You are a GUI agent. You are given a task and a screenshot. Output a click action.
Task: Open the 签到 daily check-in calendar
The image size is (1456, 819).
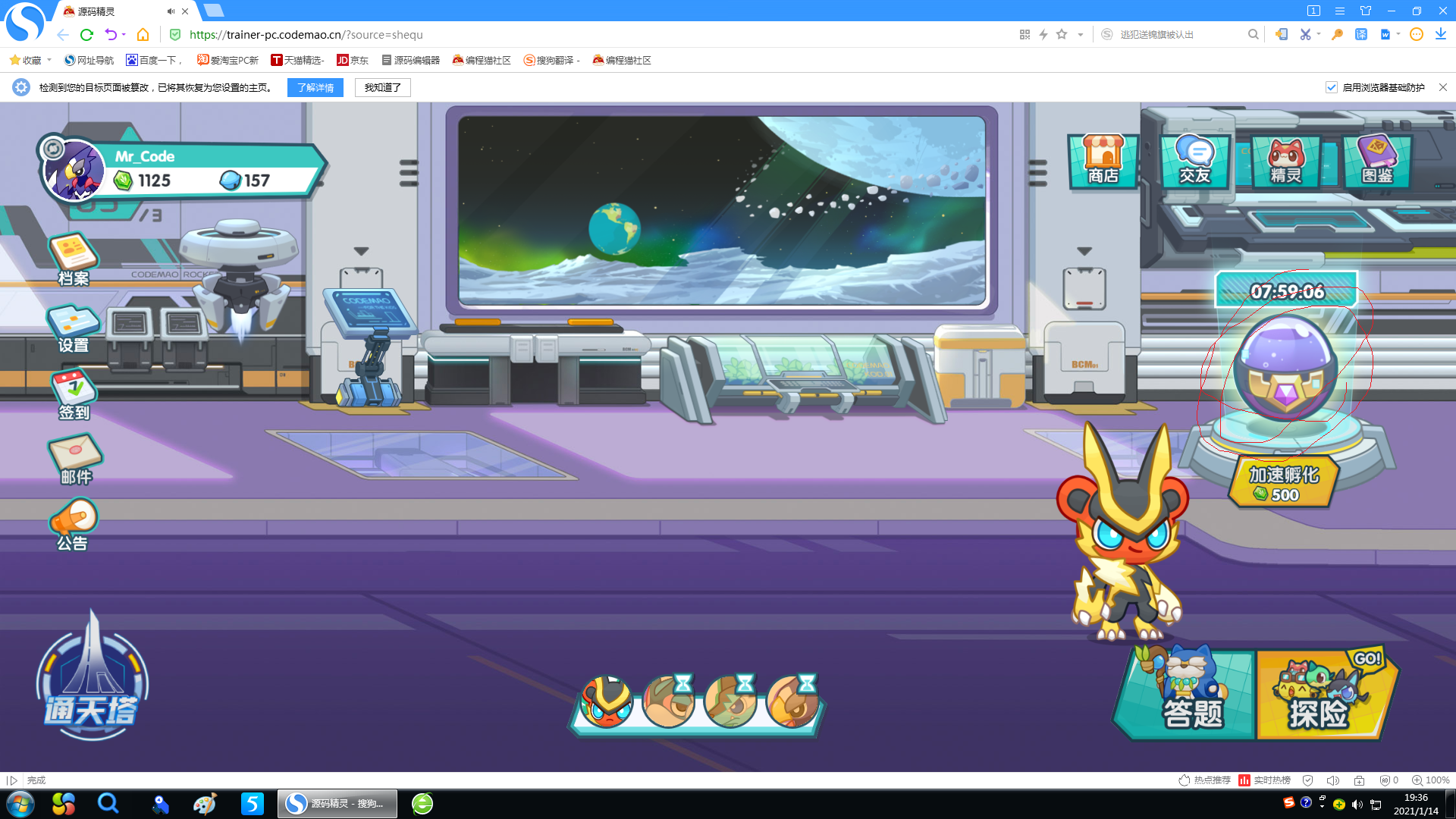pyautogui.click(x=74, y=395)
